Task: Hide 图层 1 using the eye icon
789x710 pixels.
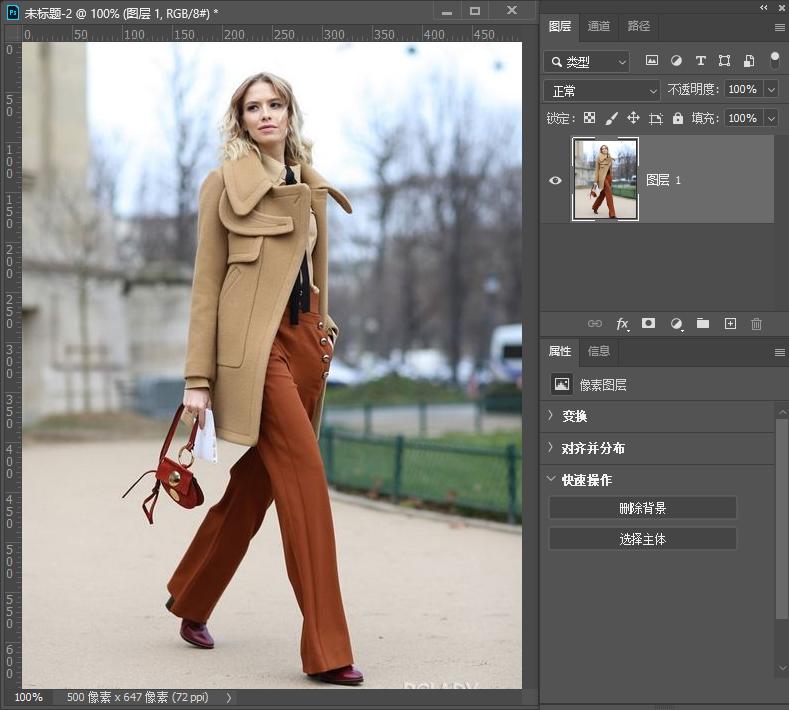Action: 556,180
